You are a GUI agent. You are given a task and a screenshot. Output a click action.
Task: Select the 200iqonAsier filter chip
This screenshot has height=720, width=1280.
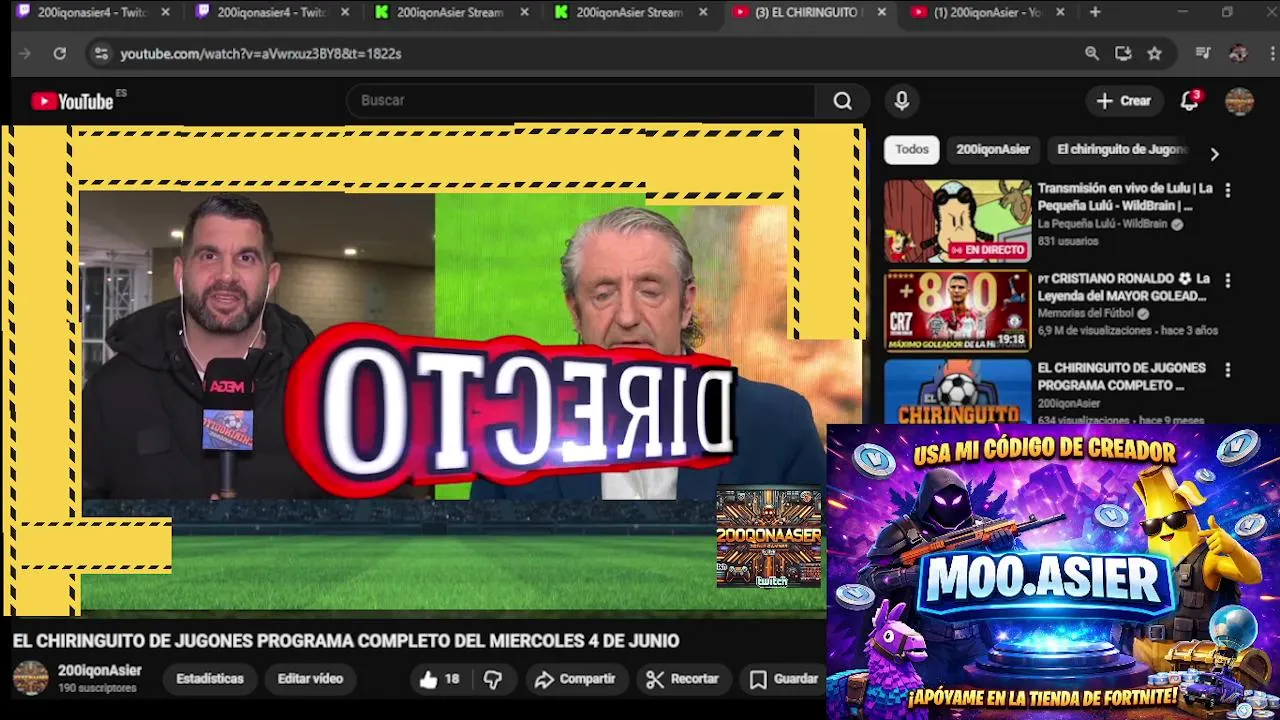[993, 149]
